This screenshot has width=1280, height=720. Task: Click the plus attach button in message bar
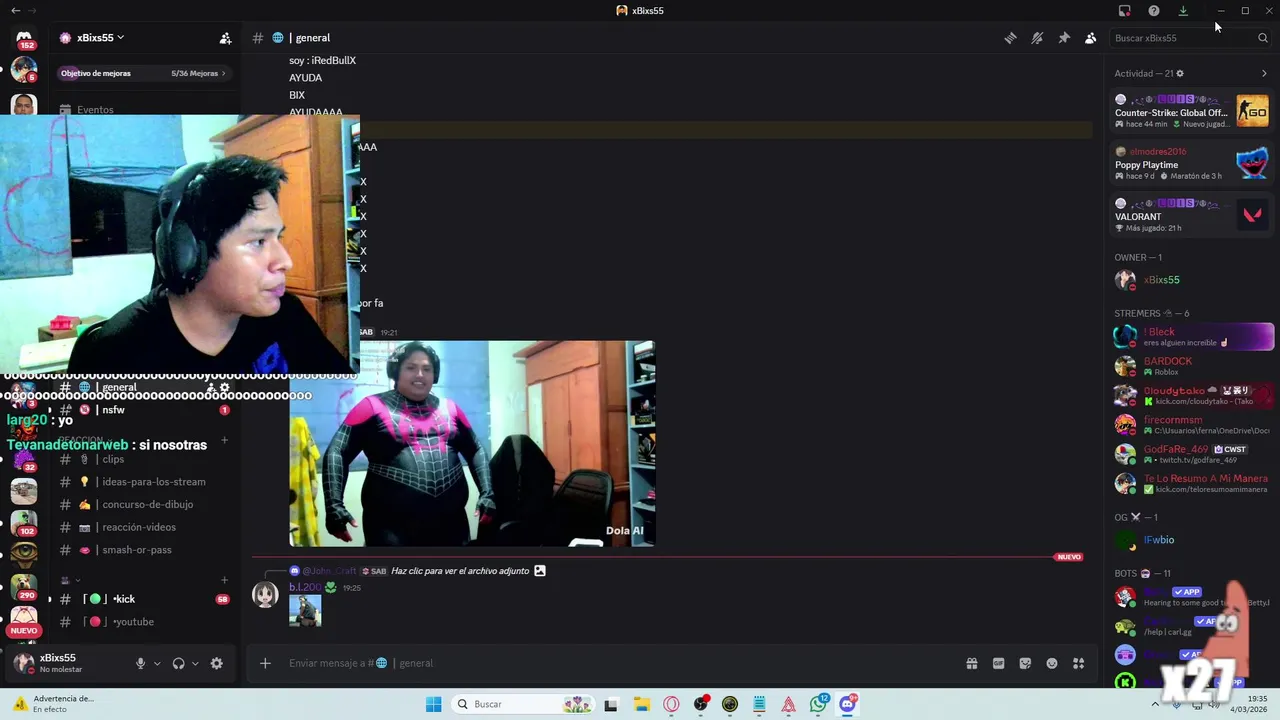(x=265, y=663)
